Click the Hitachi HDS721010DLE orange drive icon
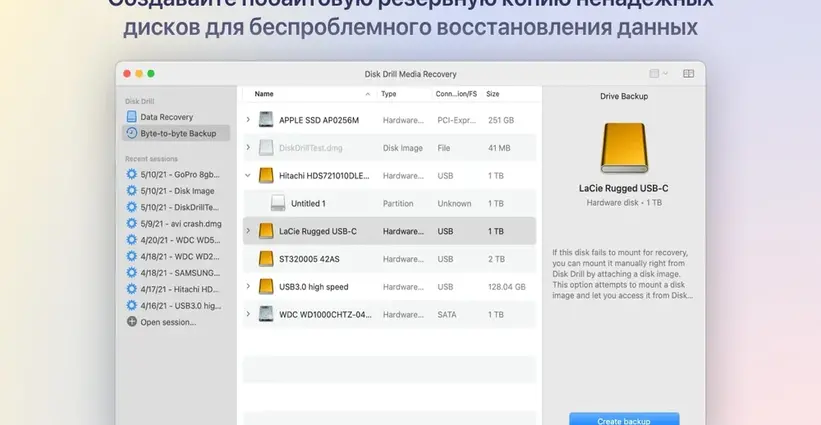The image size is (821, 425). click(x=266, y=175)
